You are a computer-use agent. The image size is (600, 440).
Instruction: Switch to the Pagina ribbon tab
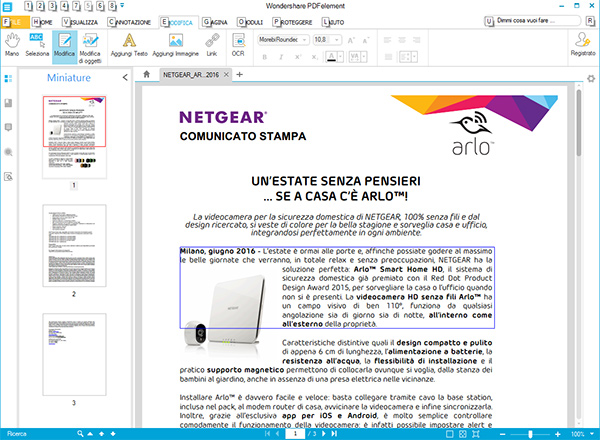(215, 22)
